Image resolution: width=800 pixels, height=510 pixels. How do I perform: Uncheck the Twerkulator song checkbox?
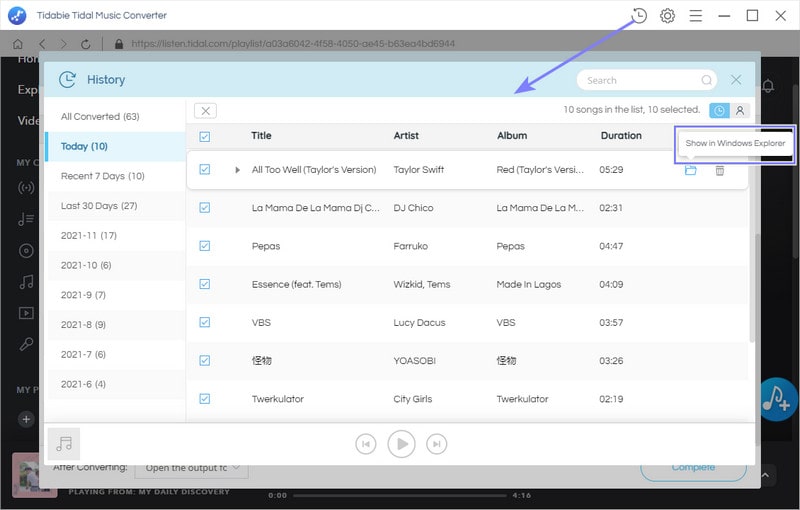point(205,399)
